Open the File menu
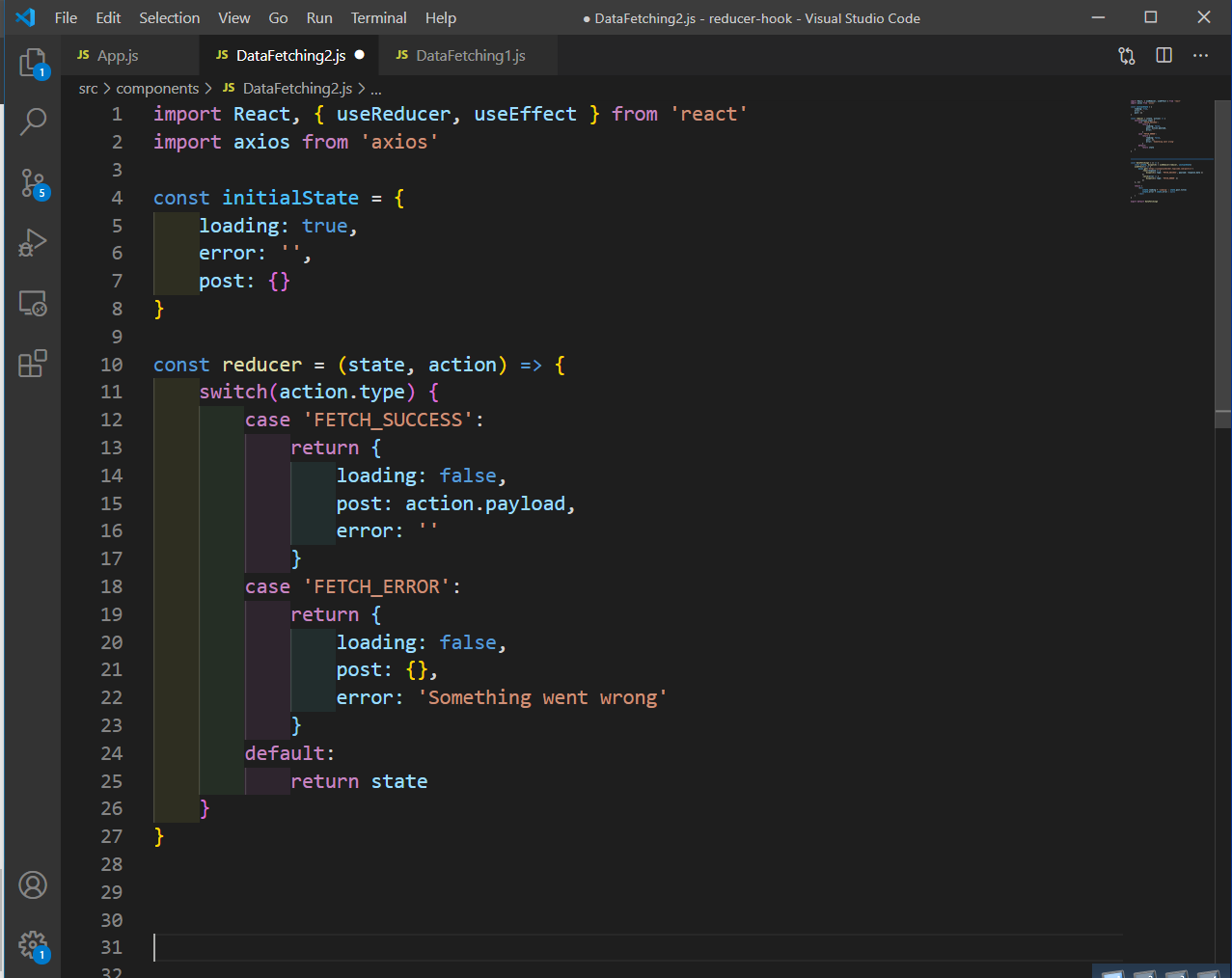This screenshot has height=978, width=1232. (x=66, y=17)
